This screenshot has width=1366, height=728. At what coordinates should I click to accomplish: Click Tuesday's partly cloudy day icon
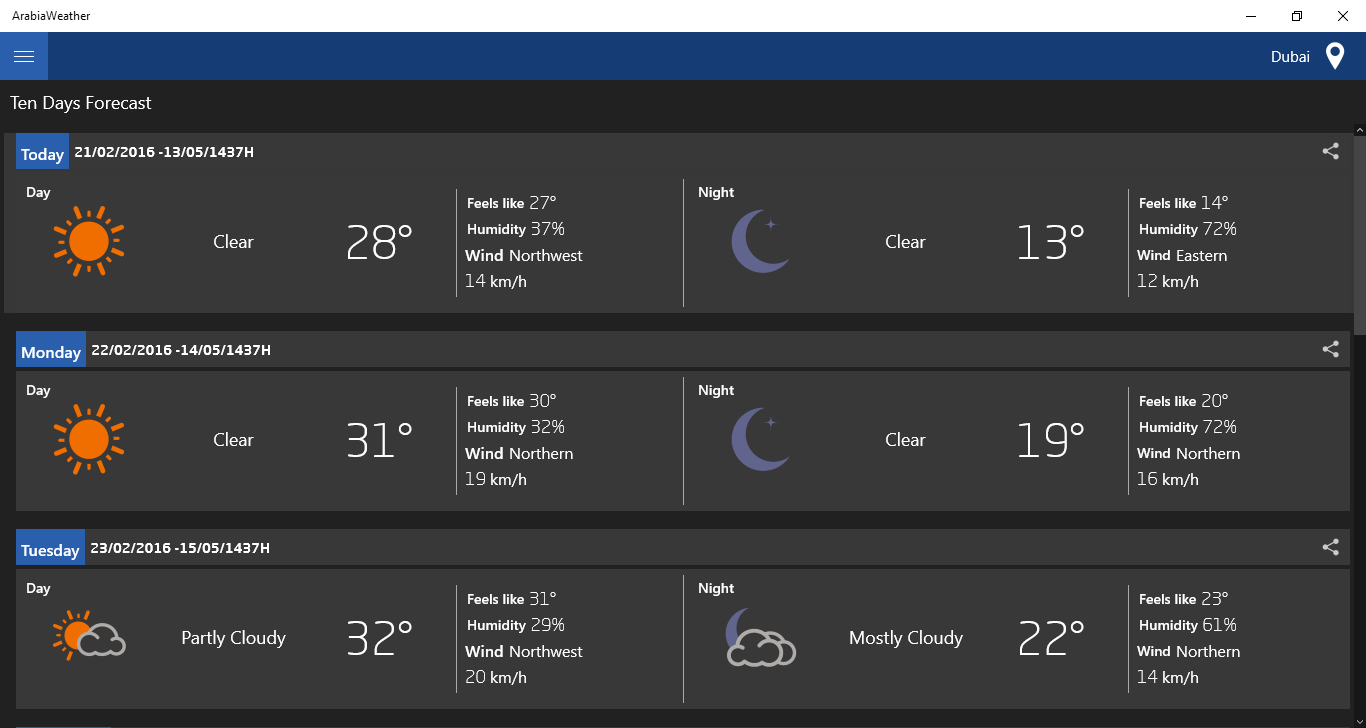(88, 636)
